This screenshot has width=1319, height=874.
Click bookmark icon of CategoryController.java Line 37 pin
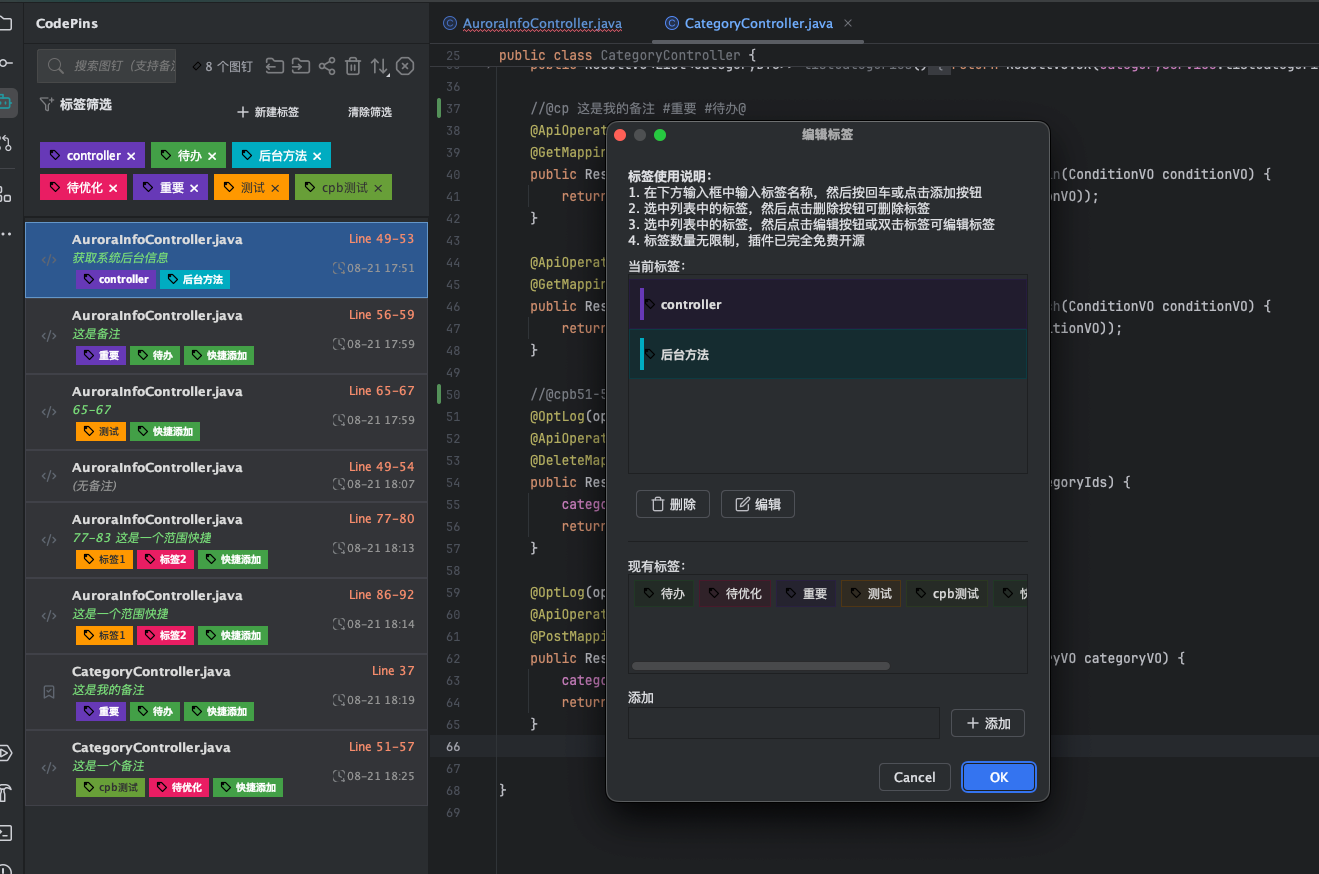coord(48,692)
